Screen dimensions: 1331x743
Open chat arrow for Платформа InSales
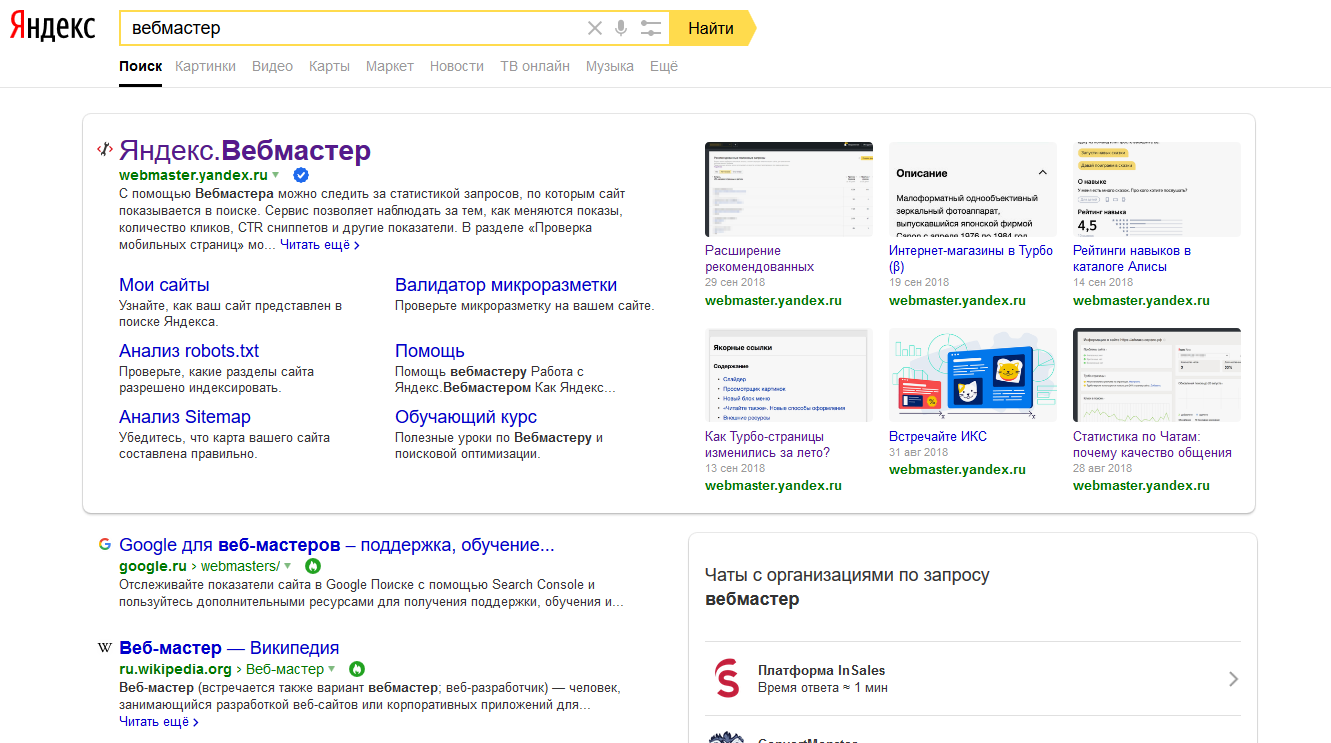coord(1233,679)
